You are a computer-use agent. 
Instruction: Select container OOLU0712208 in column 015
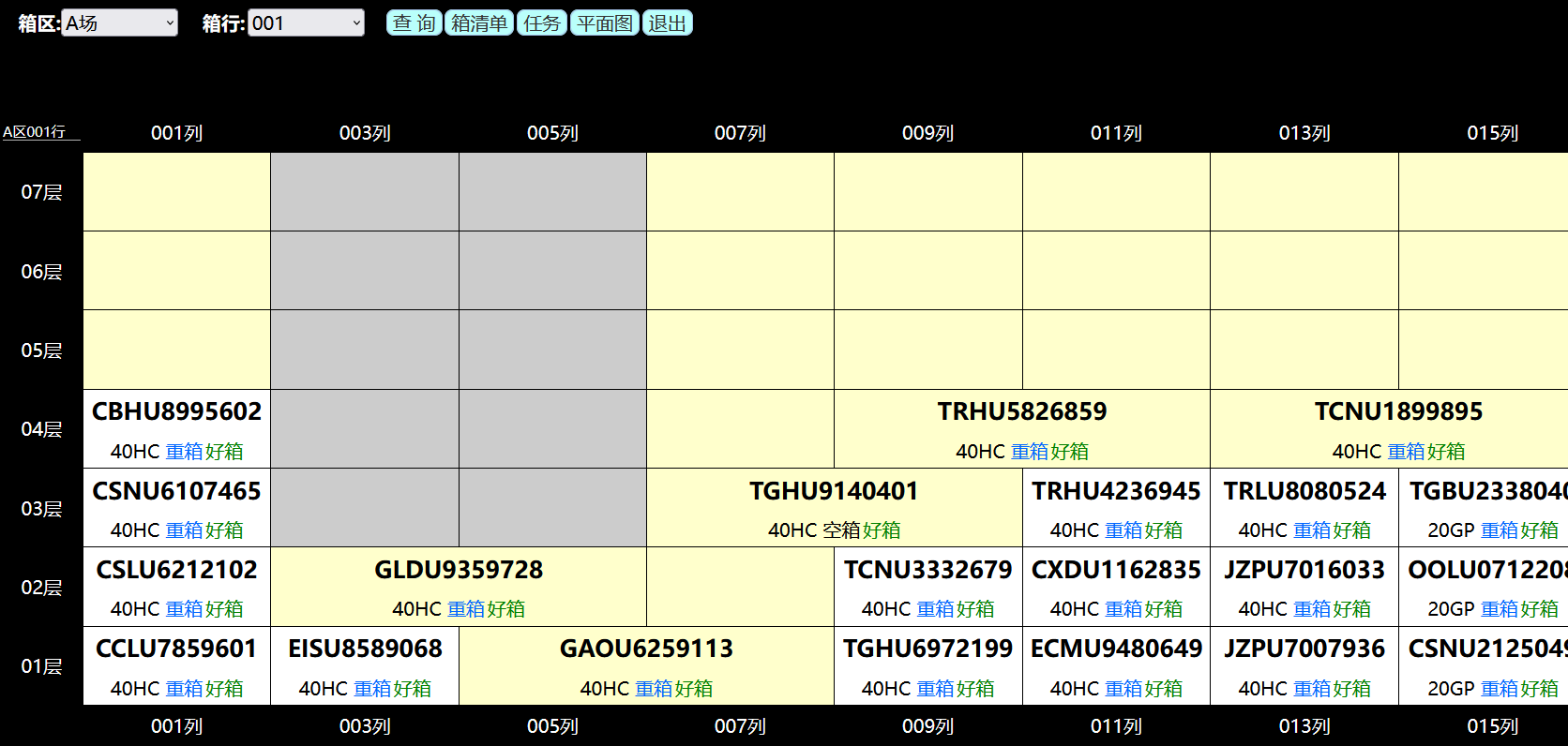pyautogui.click(x=1487, y=570)
